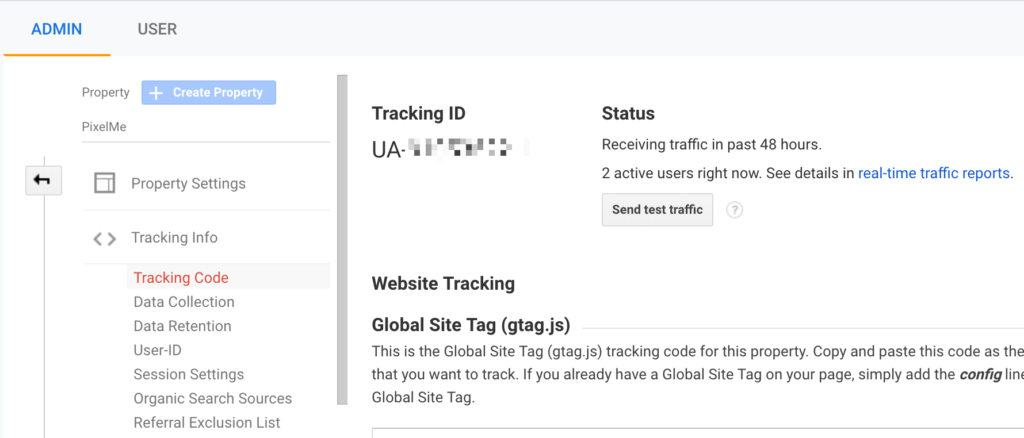Open the real-time traffic reports link

935,173
